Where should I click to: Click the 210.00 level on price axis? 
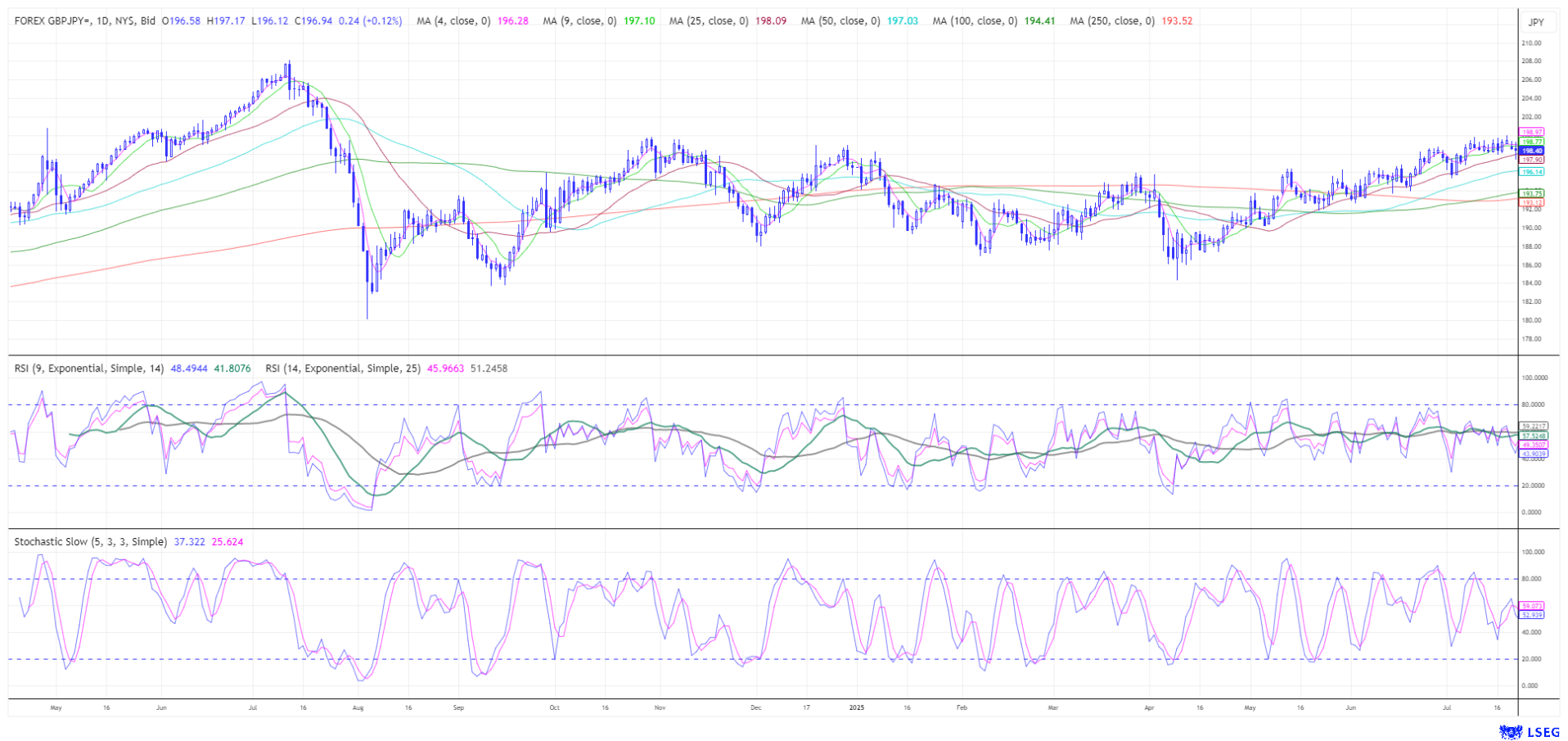[1530, 43]
